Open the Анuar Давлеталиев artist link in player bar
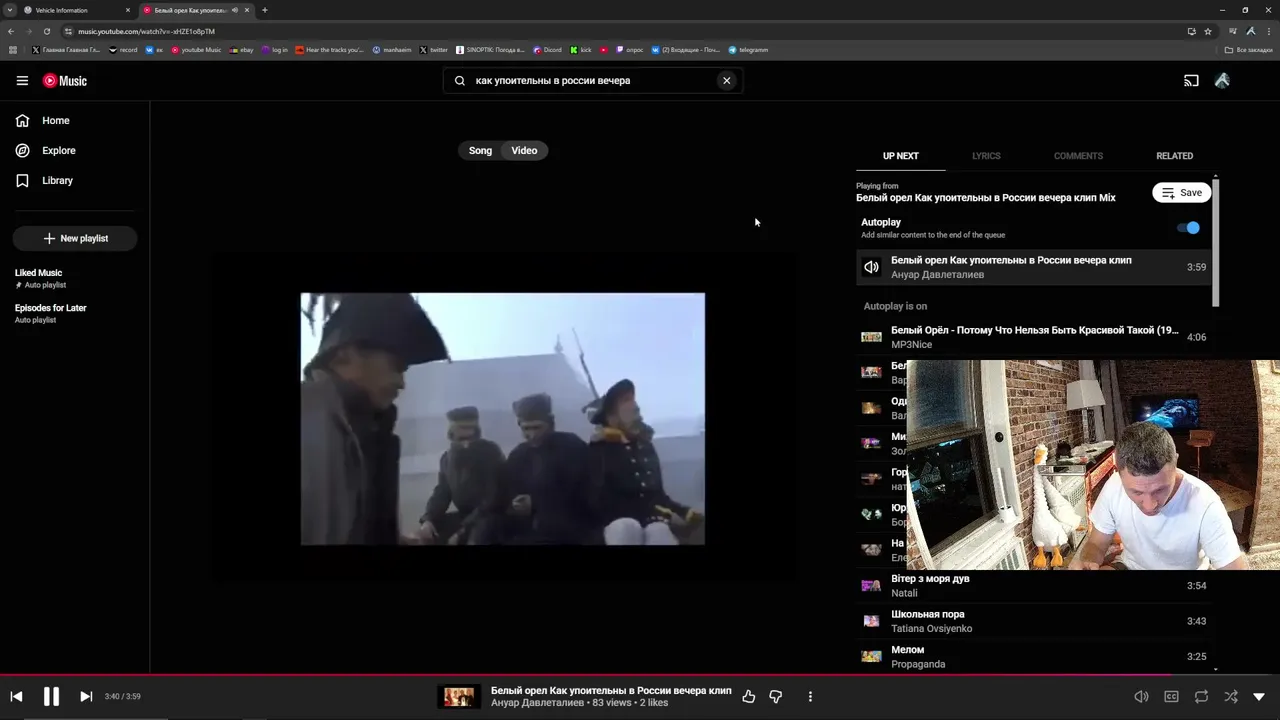The width and height of the screenshot is (1280, 720). click(538, 703)
